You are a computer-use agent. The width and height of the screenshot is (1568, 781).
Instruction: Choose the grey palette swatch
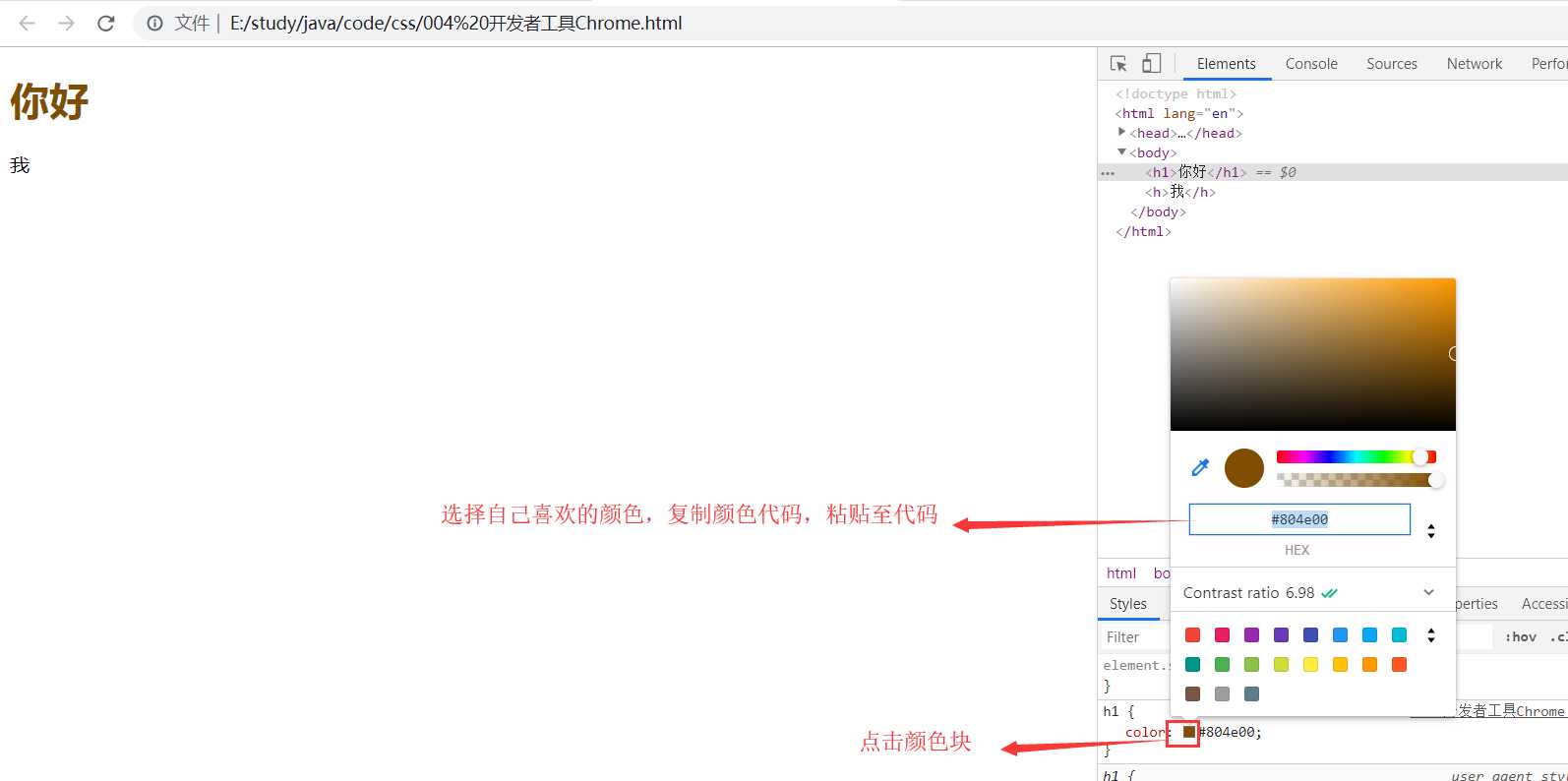point(1222,694)
